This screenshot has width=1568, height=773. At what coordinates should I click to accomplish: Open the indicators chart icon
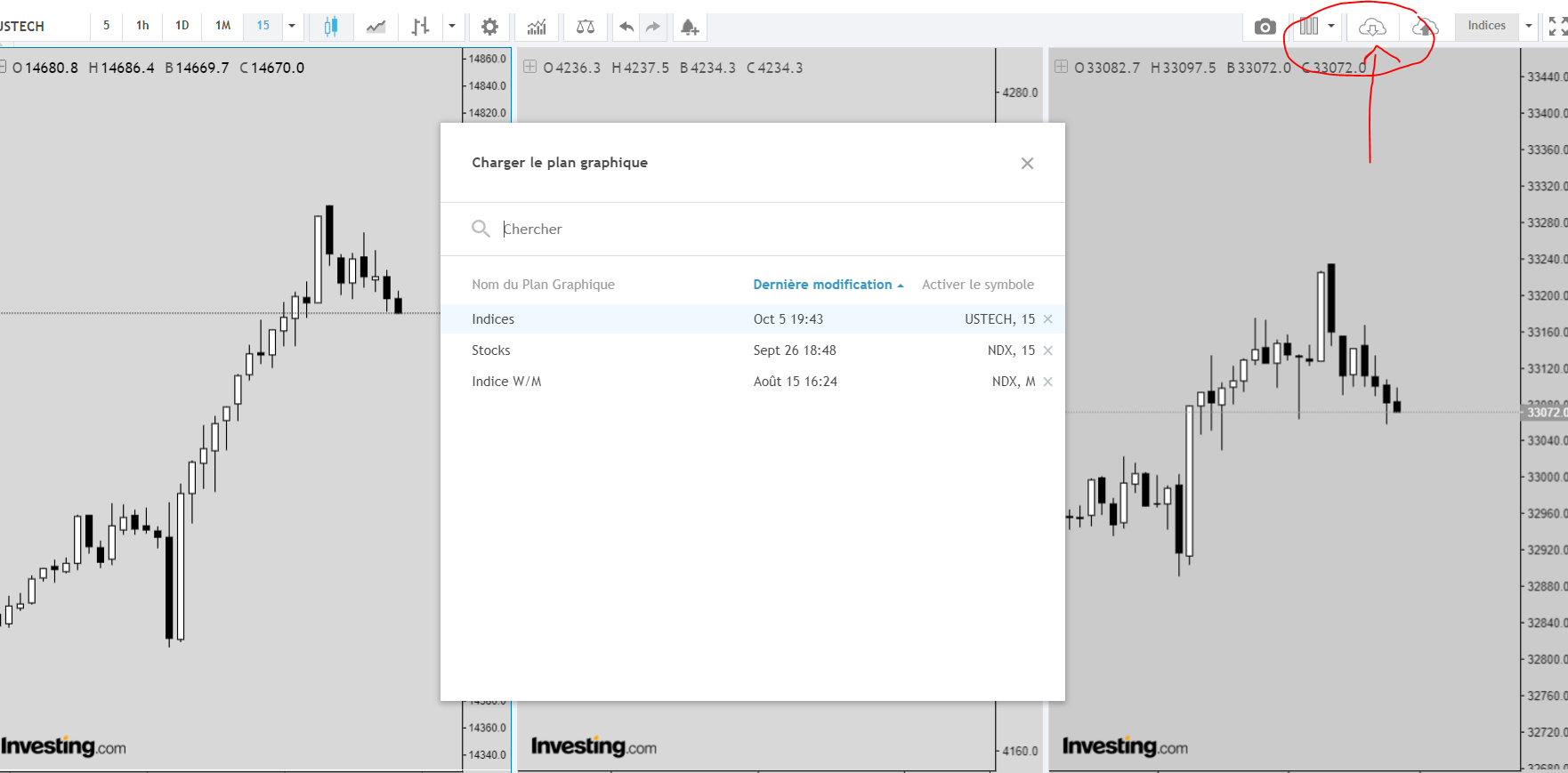537,27
